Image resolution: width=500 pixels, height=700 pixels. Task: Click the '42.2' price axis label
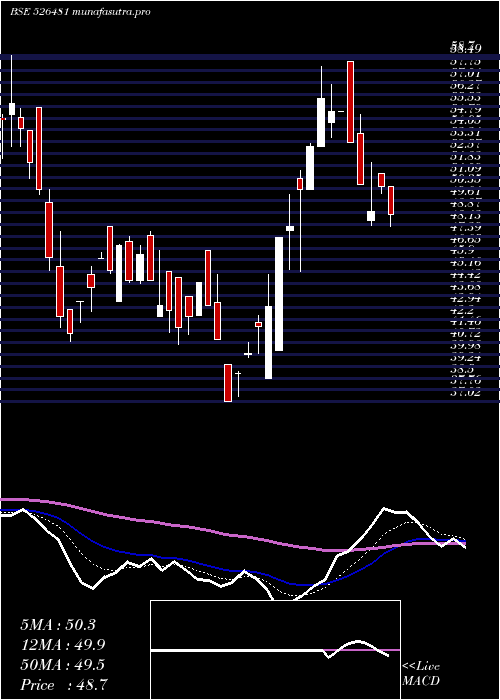click(462, 310)
